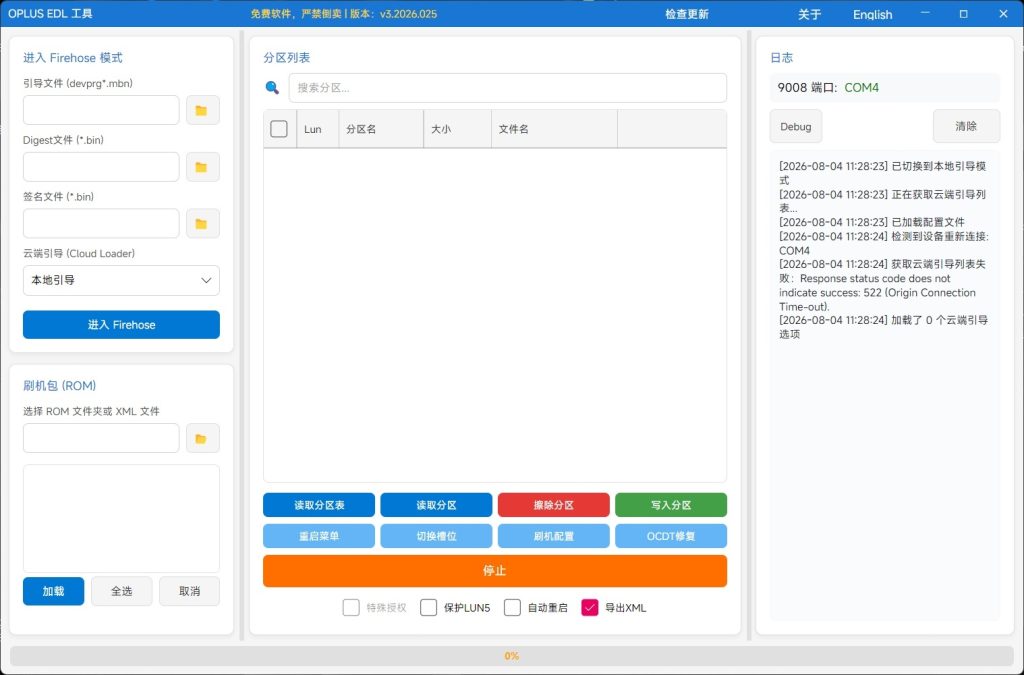Focus the 引导文件 path input field
The height and width of the screenshot is (675, 1024).
(101, 110)
